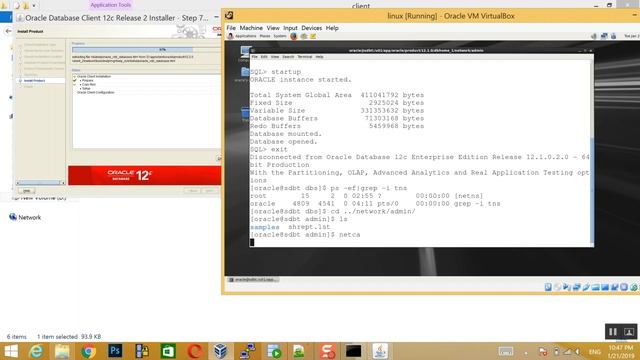Select the terminal task in guest taskbar
The height and width of the screenshot is (360, 640).
pos(253,280)
